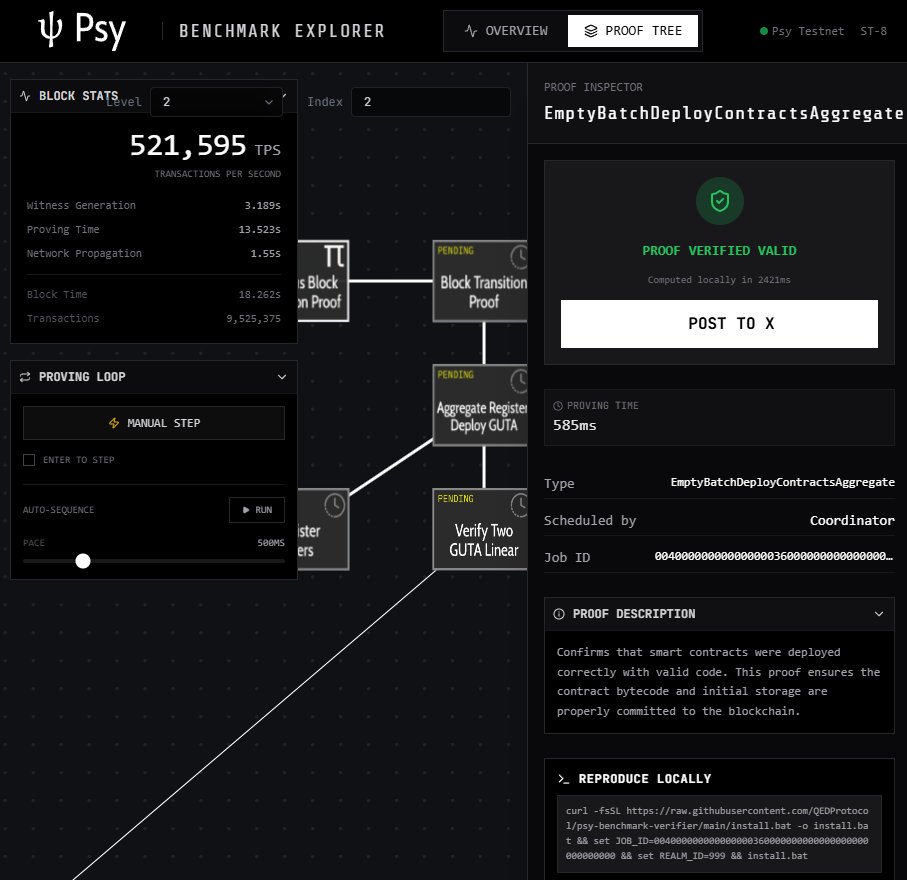Collapse the Proof Description section chevron
Image resolution: width=907 pixels, height=880 pixels.
[x=879, y=614]
